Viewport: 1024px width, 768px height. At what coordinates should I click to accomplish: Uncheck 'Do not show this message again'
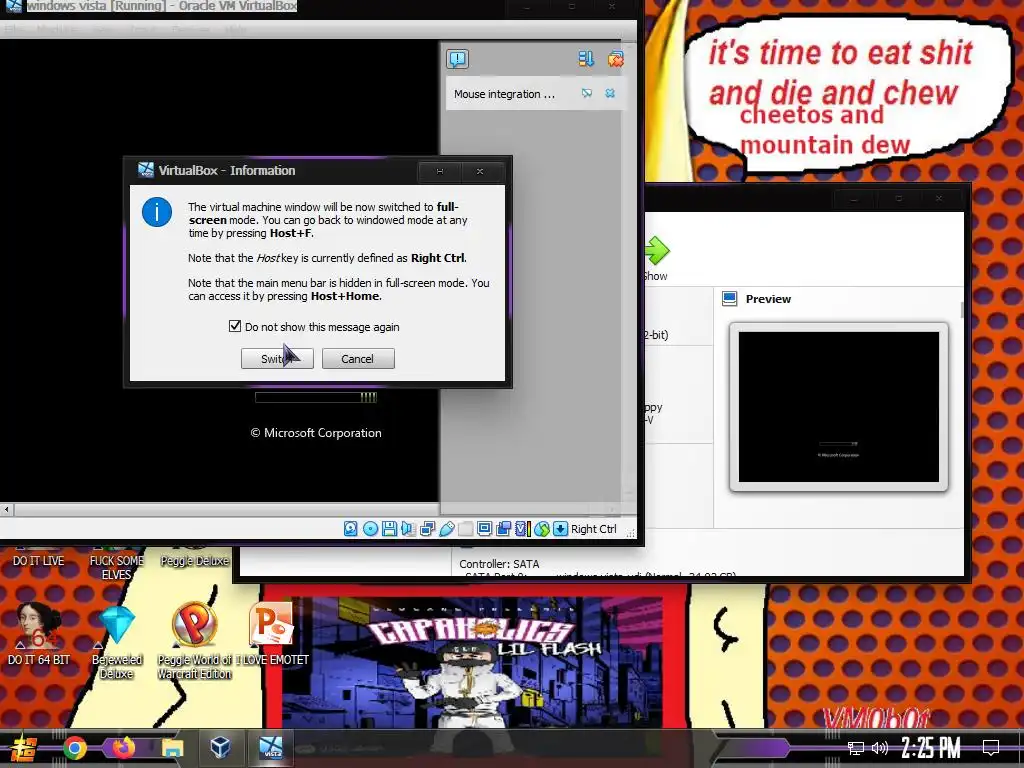tap(234, 326)
